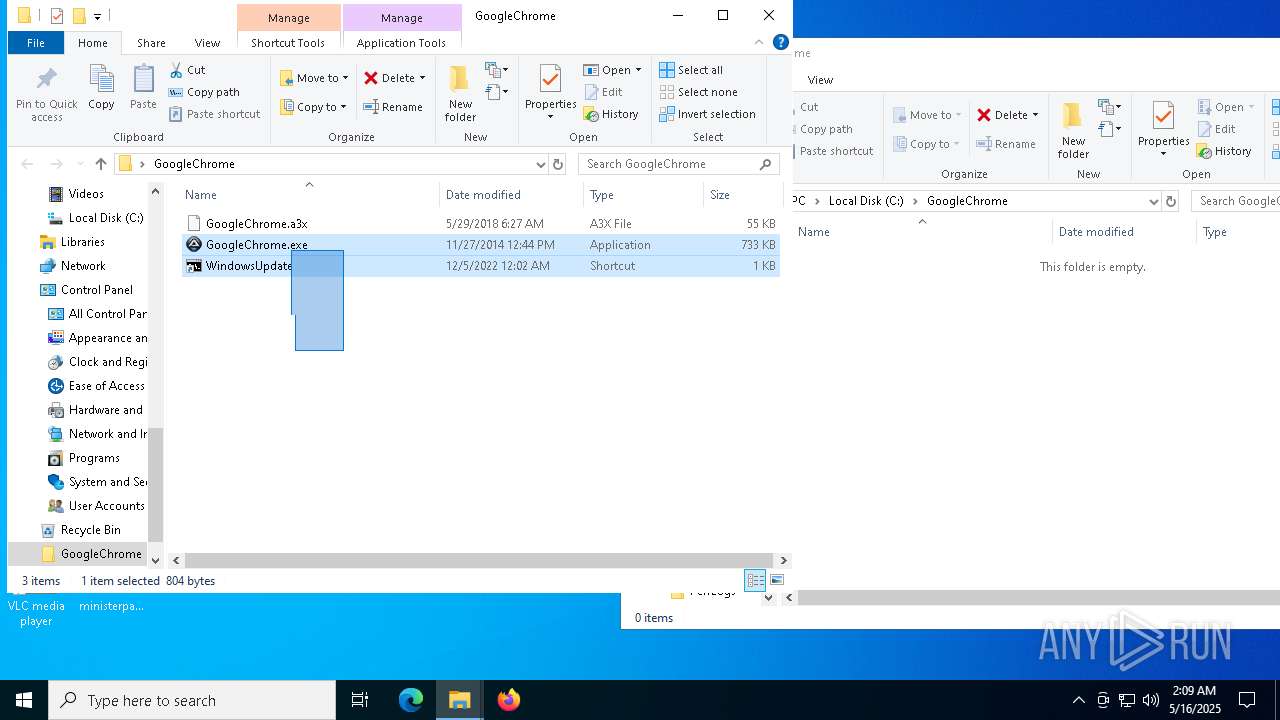Open Task View from the taskbar

coord(360,700)
